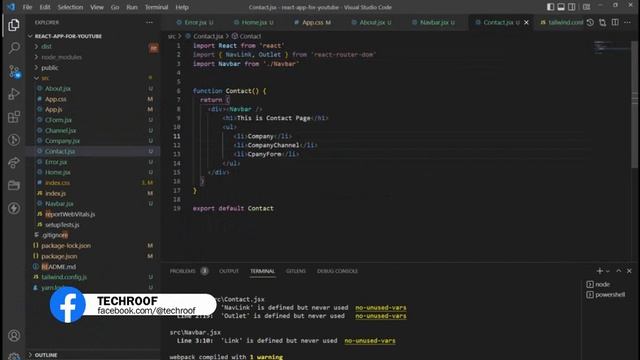
Task: Click the Explorer more actions ellipsis
Action: [149, 22]
